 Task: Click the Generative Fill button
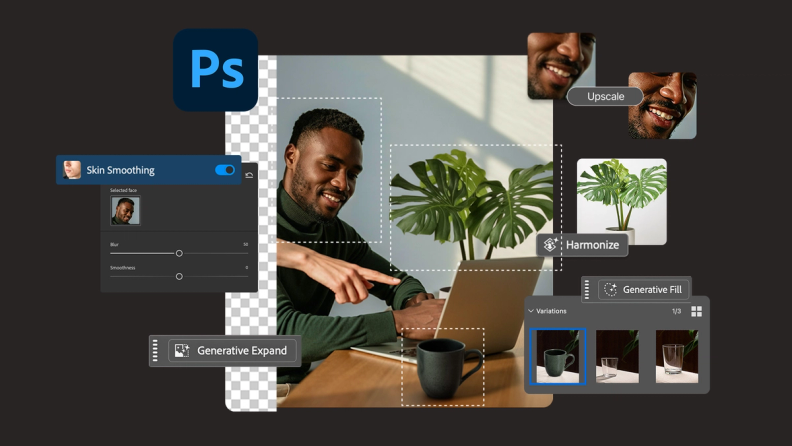[644, 289]
